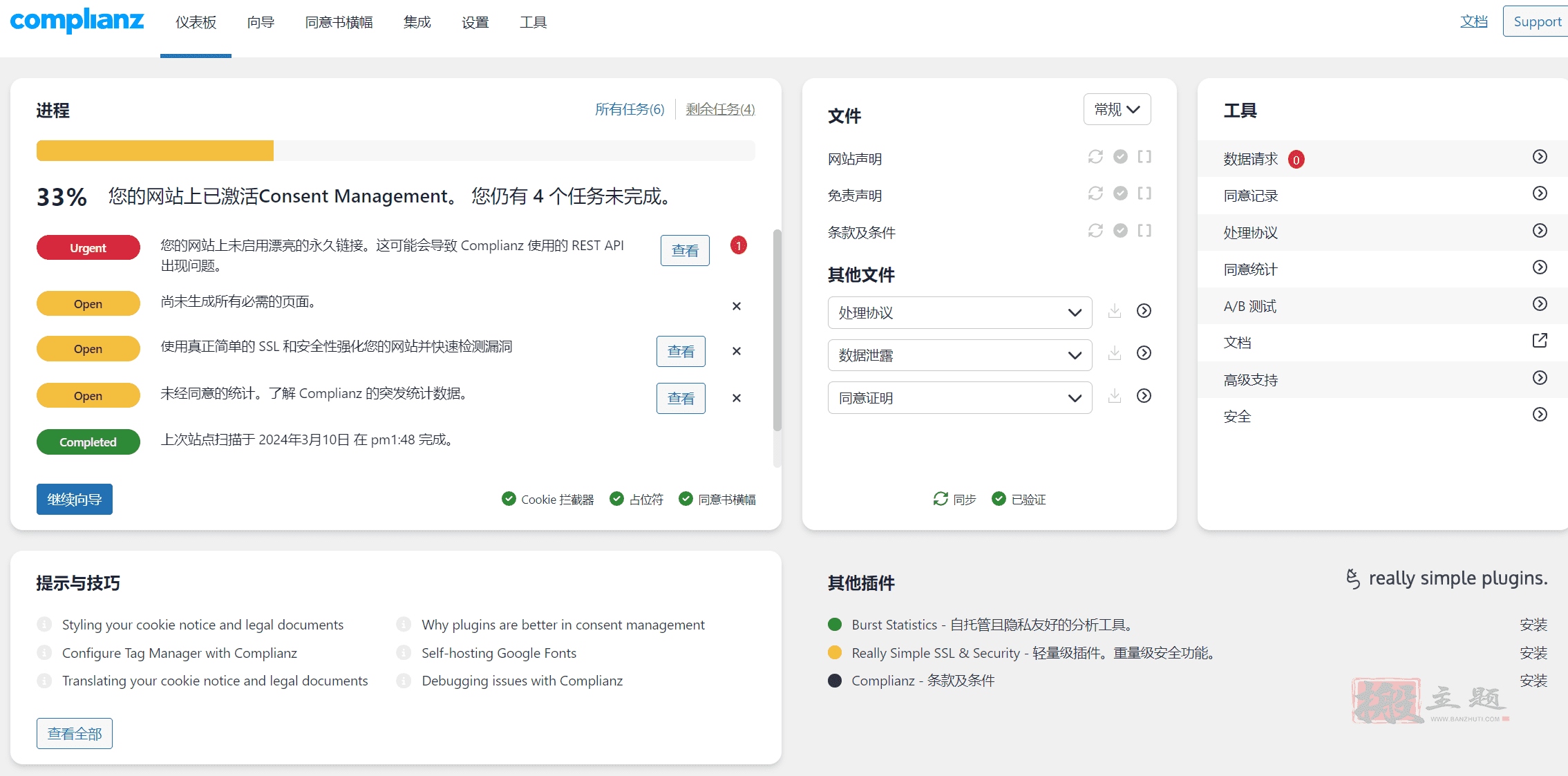Open 高级支持 via its arrow icon
Screen dimensions: 1568x776
point(1540,378)
